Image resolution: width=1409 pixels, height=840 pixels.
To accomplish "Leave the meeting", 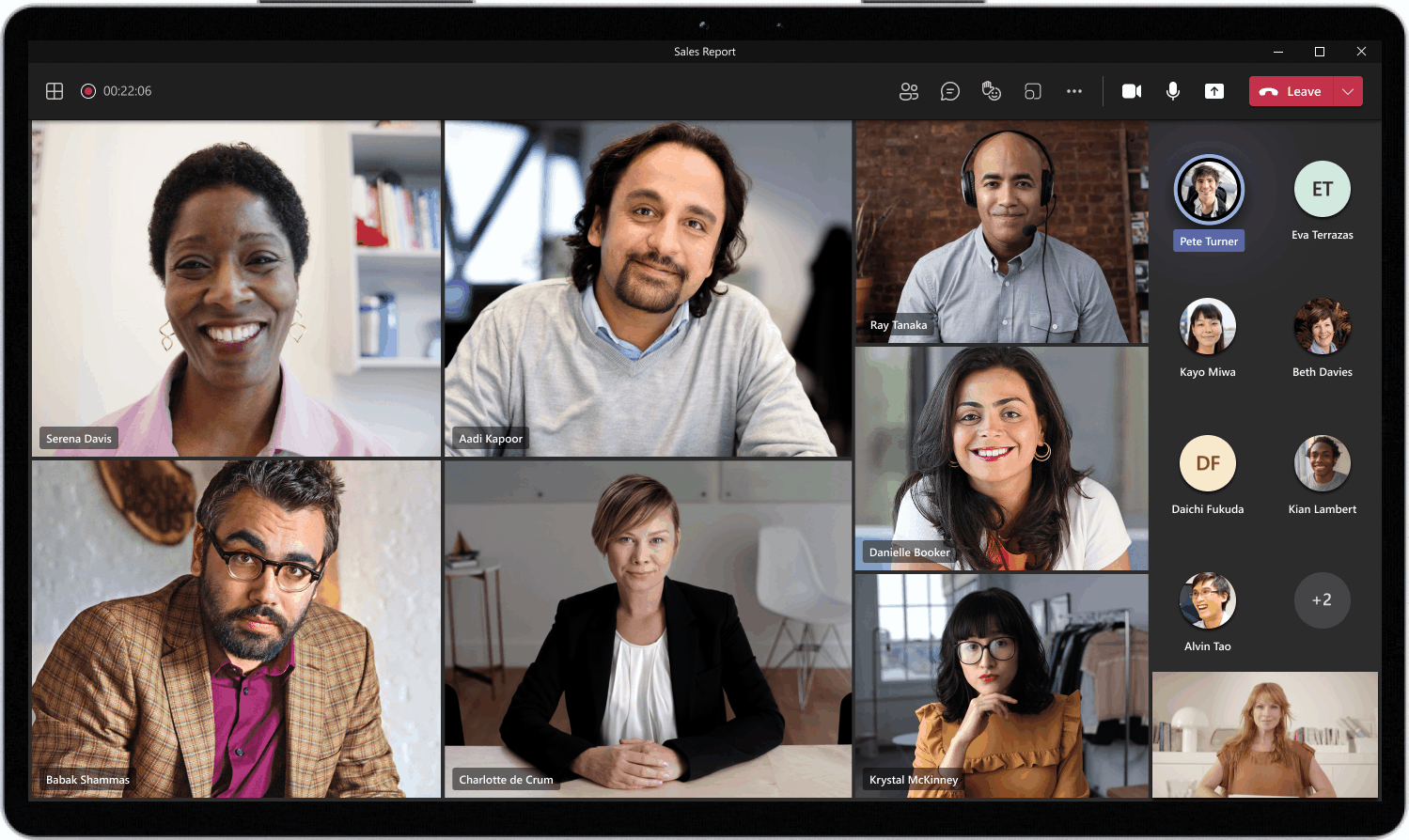I will [x=1297, y=91].
